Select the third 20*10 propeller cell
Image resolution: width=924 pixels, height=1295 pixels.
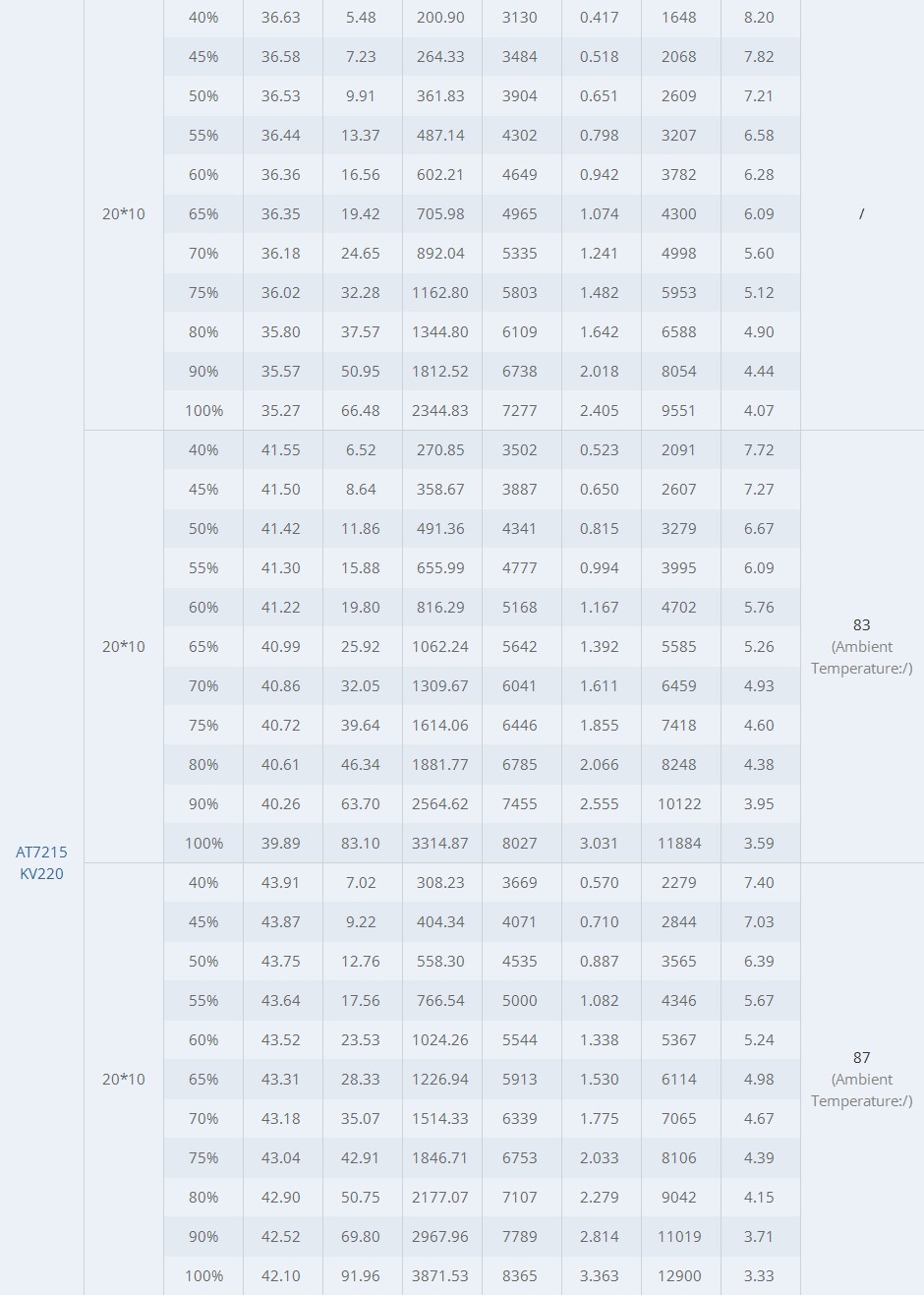click(x=124, y=1079)
